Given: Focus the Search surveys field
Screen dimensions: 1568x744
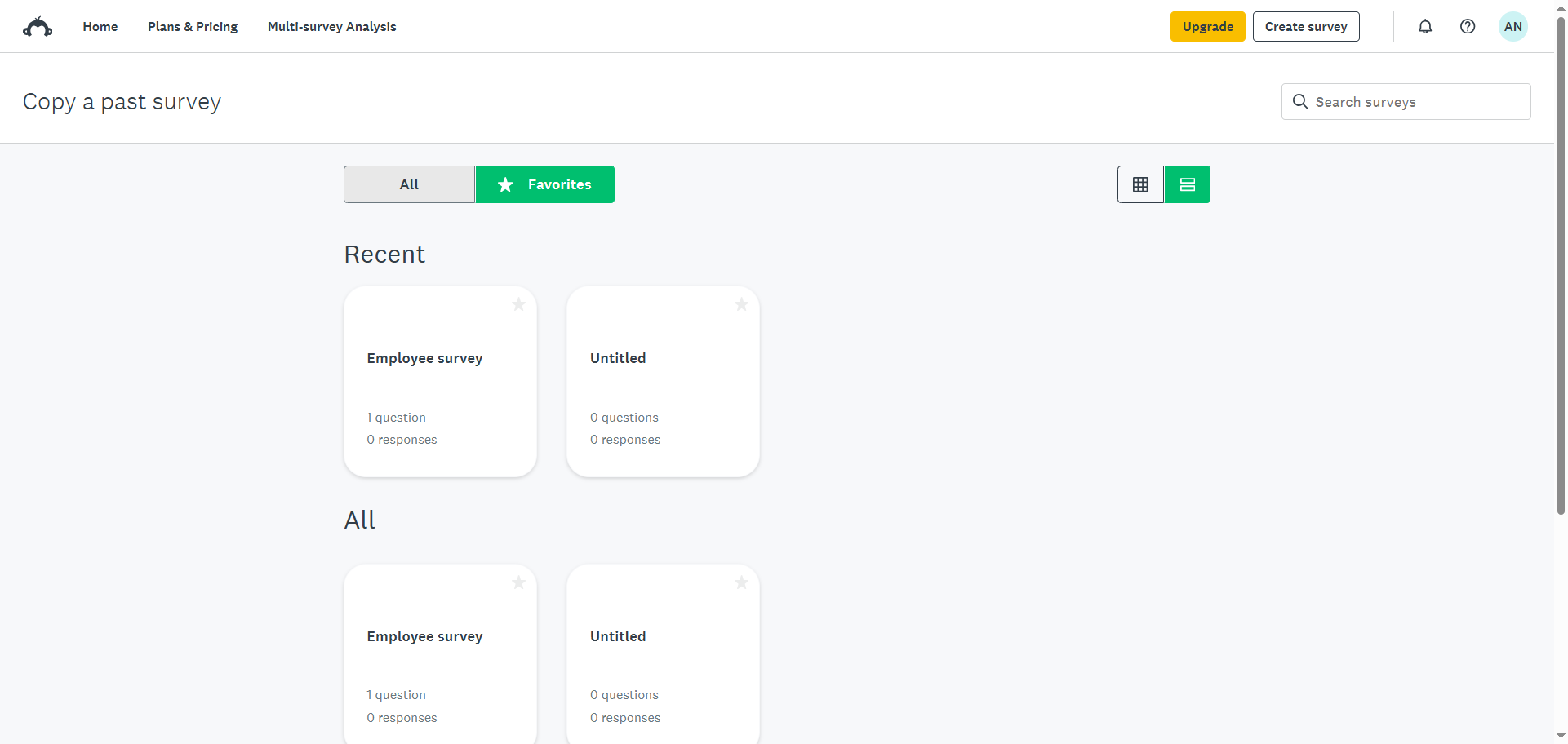Looking at the screenshot, I should (1406, 102).
